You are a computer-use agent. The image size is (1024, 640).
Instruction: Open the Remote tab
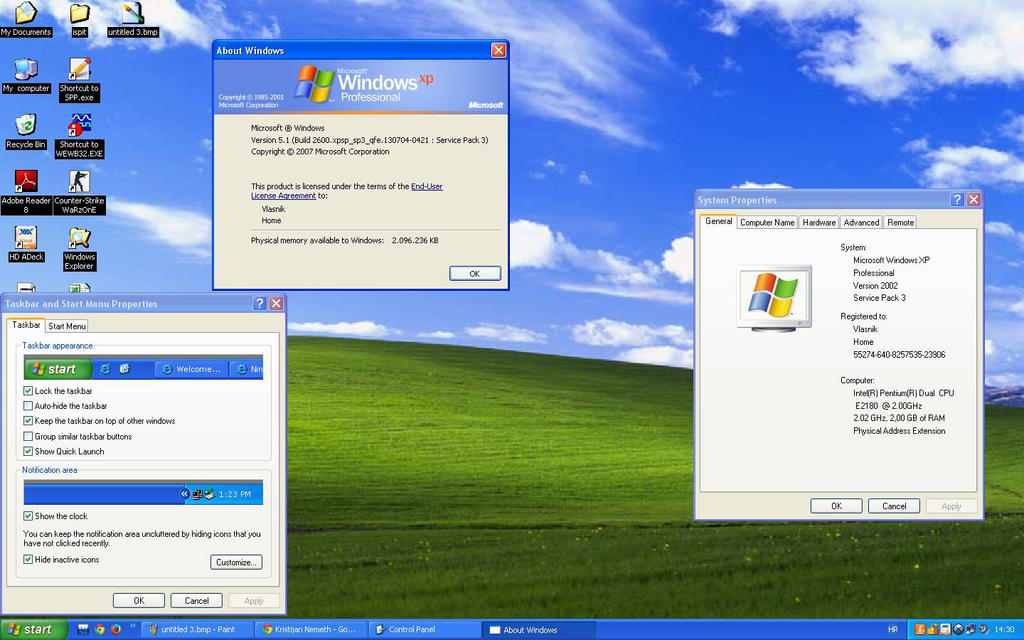[x=901, y=223]
